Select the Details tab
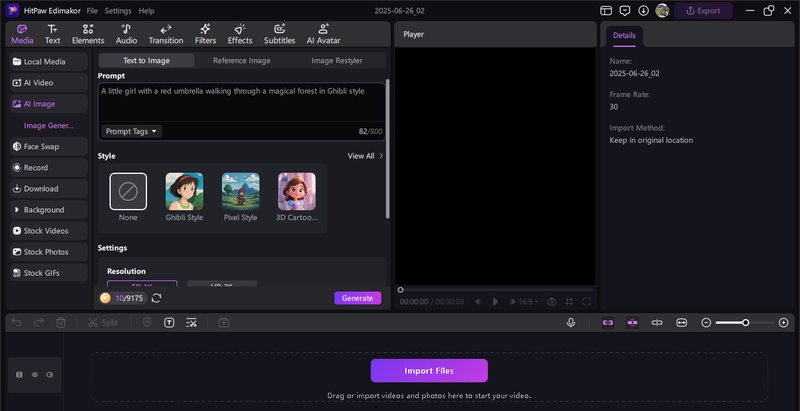800x411 pixels. click(x=624, y=35)
